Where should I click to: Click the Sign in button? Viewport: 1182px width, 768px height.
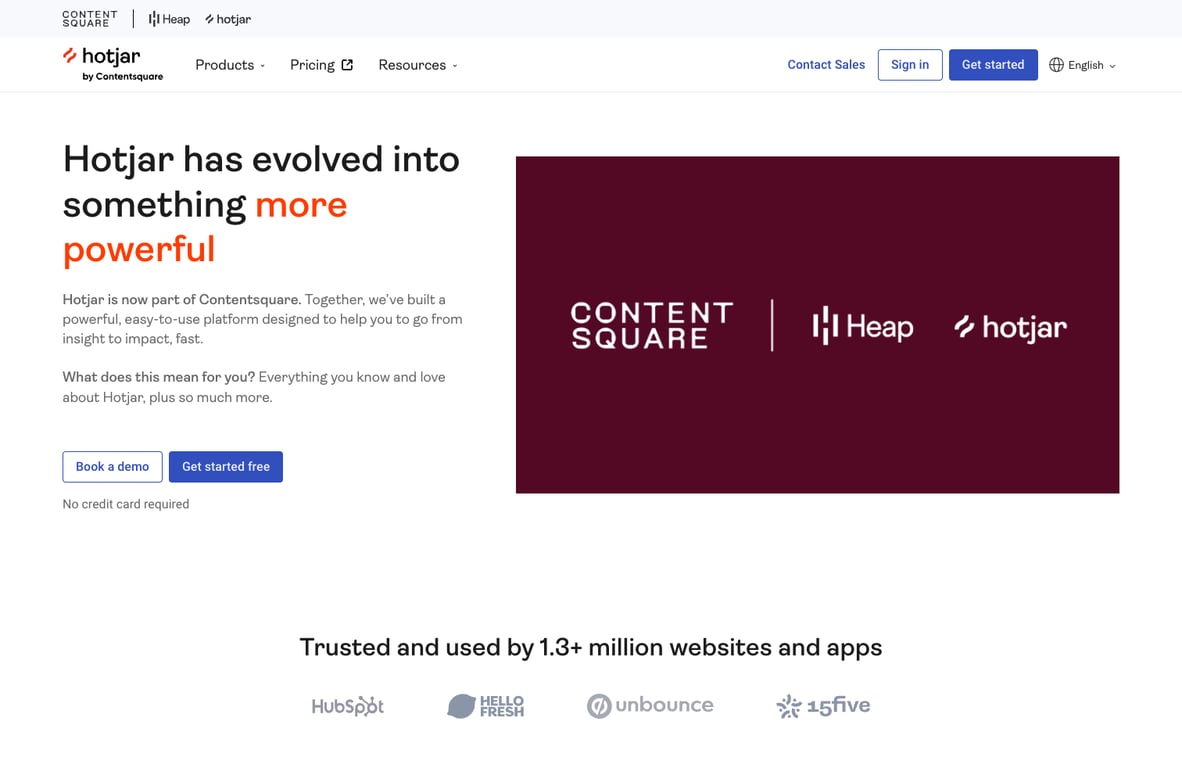click(x=910, y=65)
